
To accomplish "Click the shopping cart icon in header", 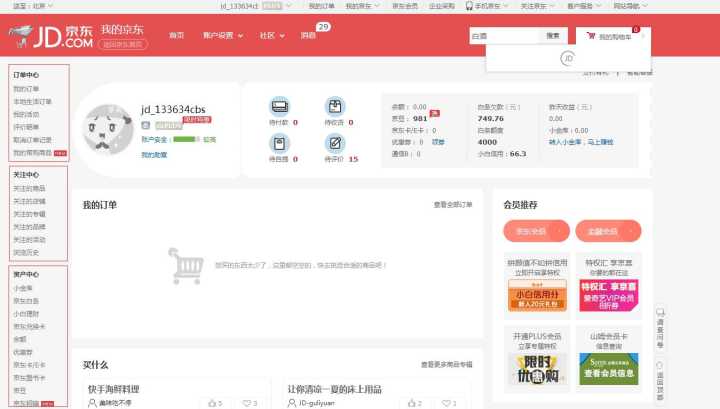I will click(x=591, y=36).
